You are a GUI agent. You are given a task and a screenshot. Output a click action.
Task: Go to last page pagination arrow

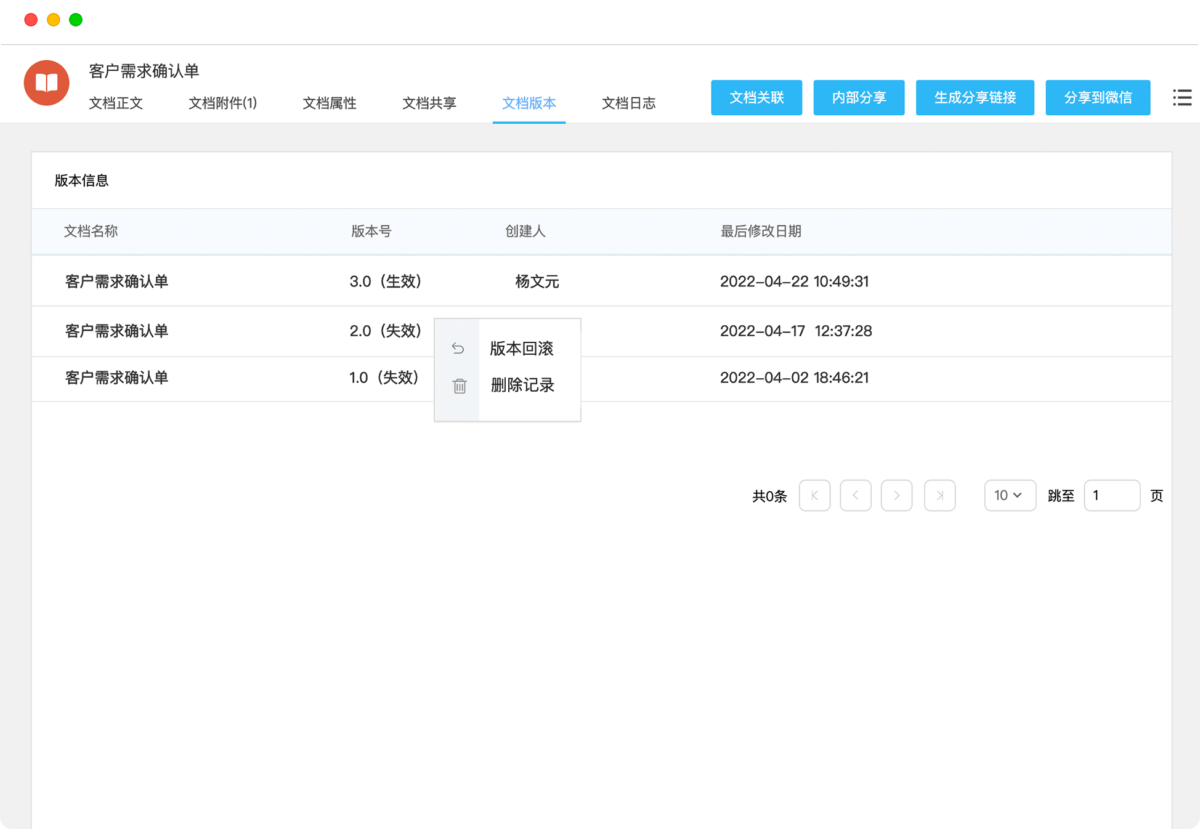click(x=940, y=495)
